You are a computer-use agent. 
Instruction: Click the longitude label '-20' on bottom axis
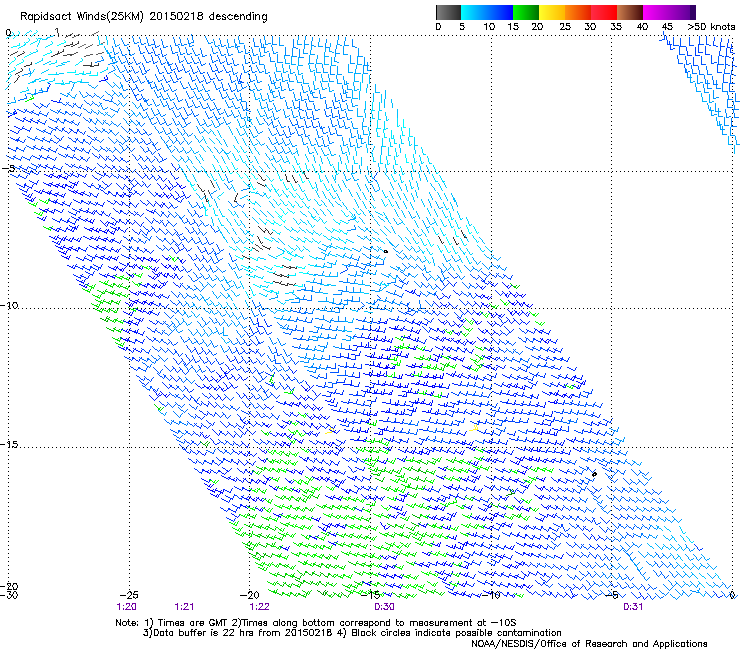(250, 595)
